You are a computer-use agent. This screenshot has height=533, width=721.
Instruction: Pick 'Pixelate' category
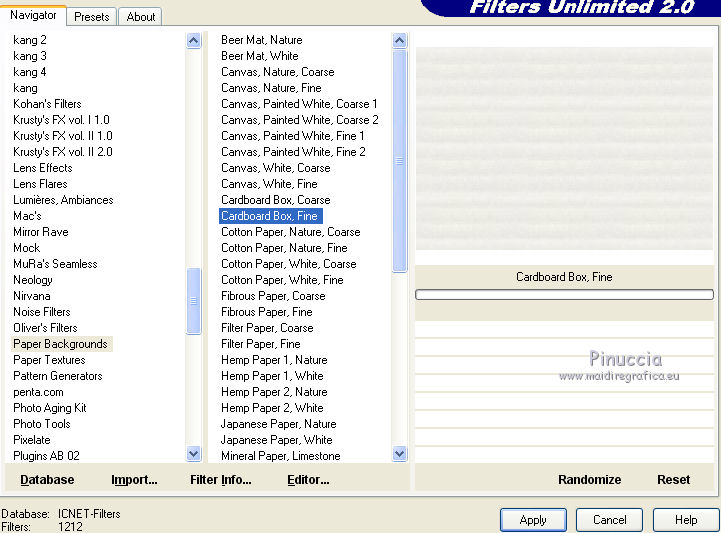(32, 440)
